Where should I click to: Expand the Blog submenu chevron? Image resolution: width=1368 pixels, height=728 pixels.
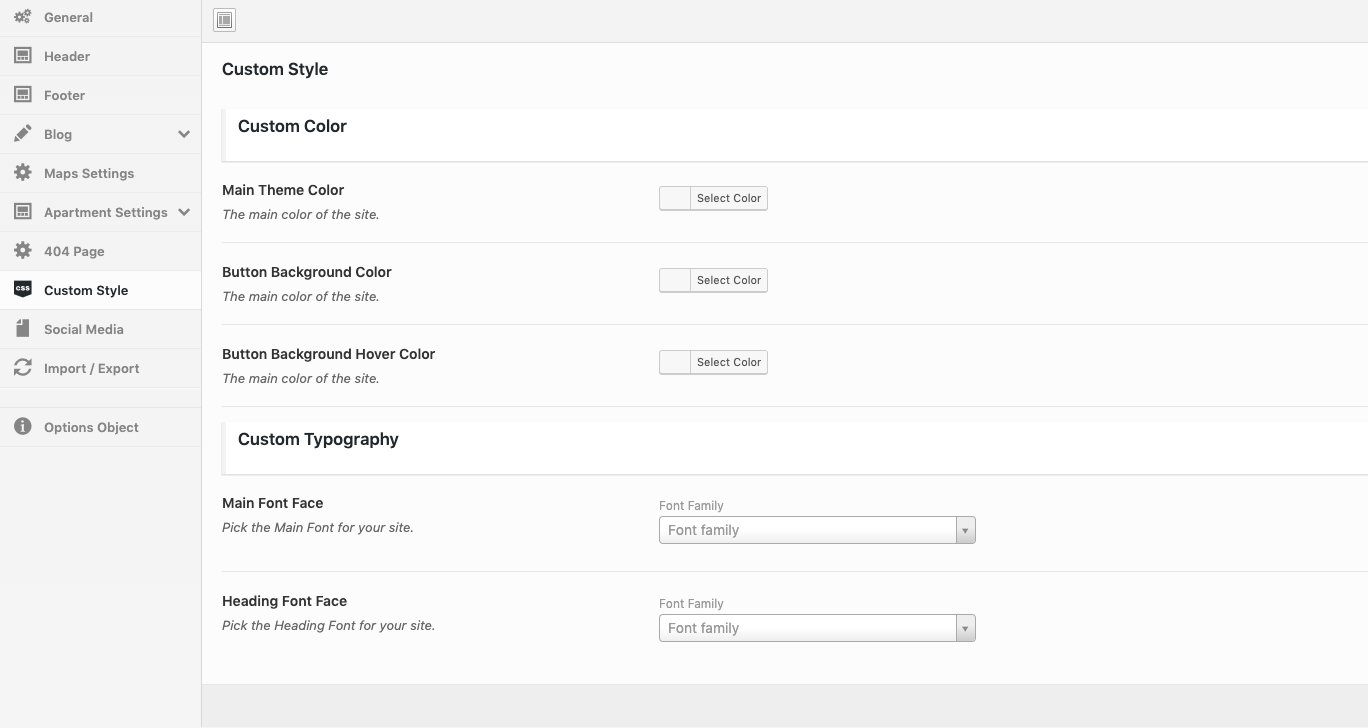(184, 134)
